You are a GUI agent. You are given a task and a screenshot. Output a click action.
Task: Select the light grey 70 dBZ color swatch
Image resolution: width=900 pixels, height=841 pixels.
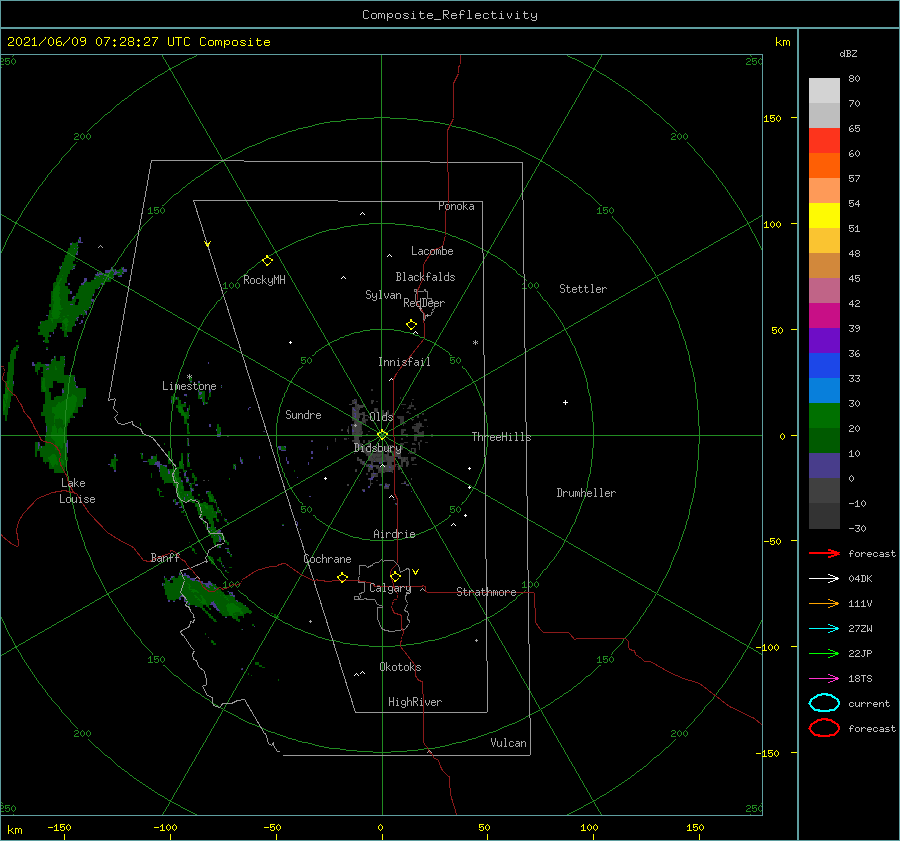(824, 91)
